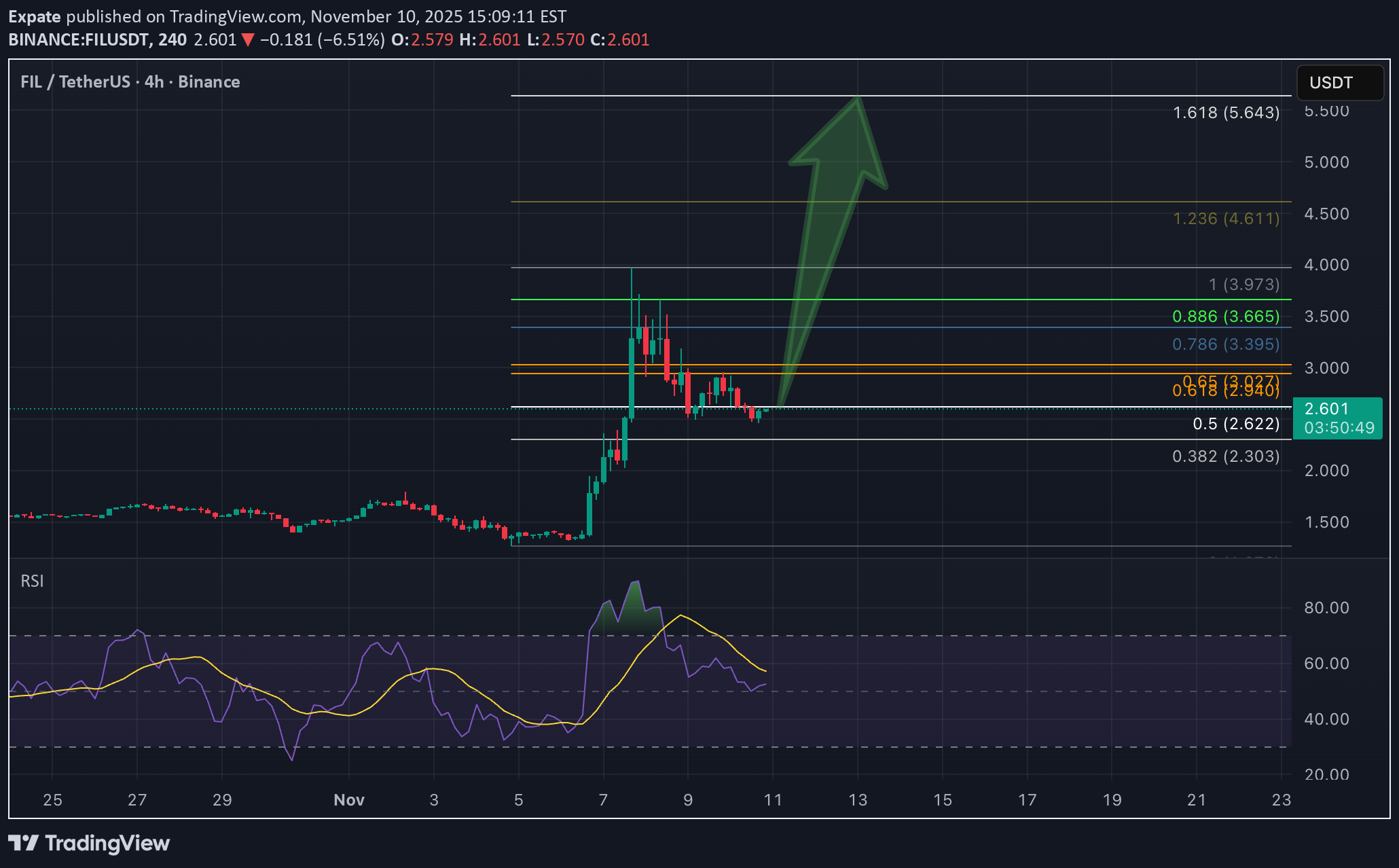Click the 5.000 price axis label
Viewport: 1399px width, 868px height.
point(1326,162)
